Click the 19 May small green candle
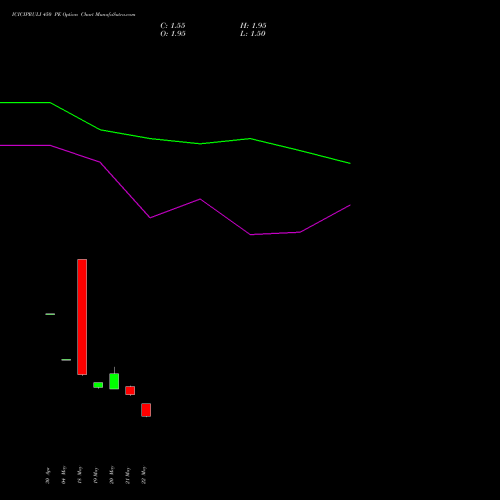The width and height of the screenshot is (500, 500). [x=98, y=385]
